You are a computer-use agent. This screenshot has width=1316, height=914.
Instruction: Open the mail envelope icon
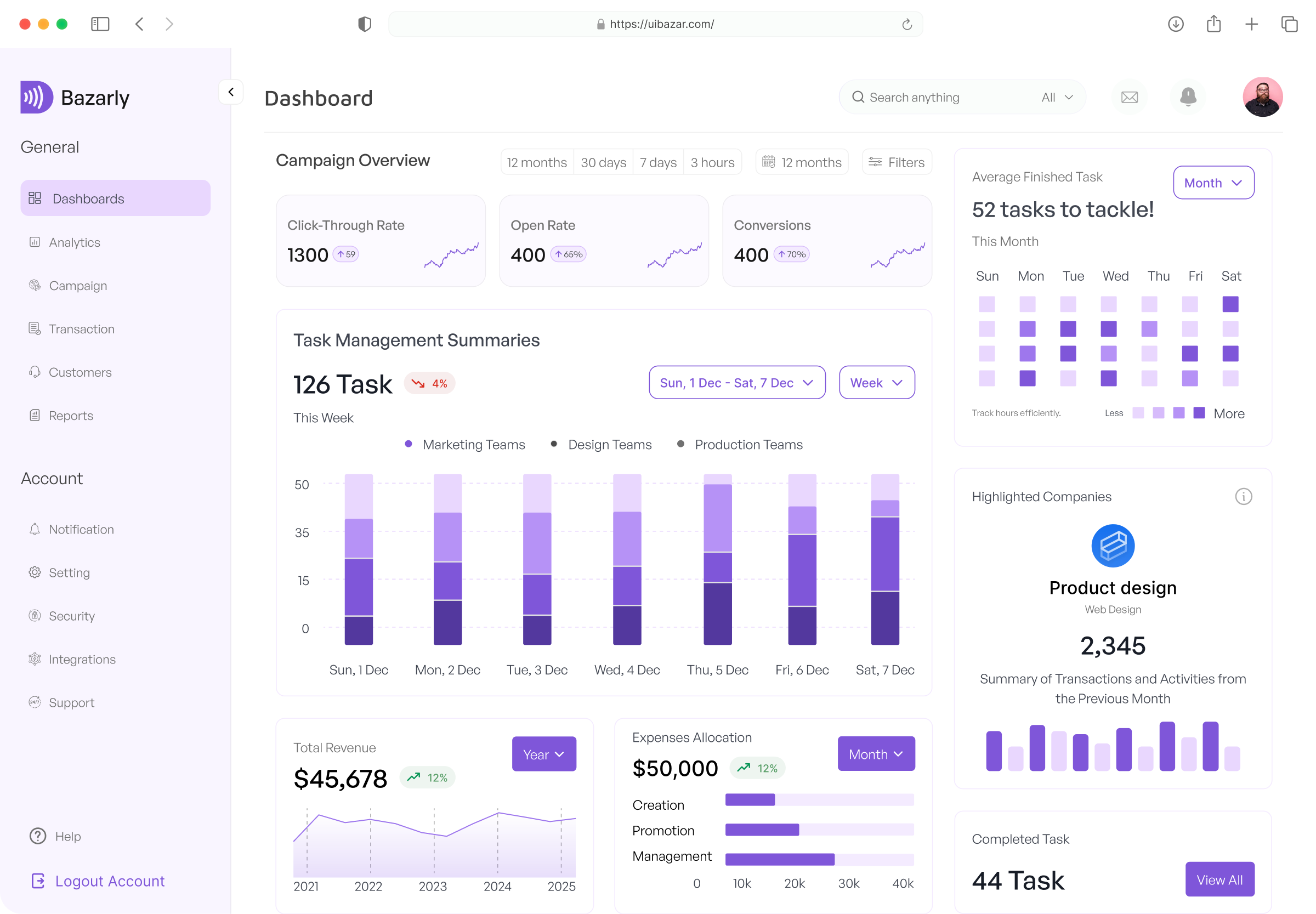click(x=1128, y=98)
